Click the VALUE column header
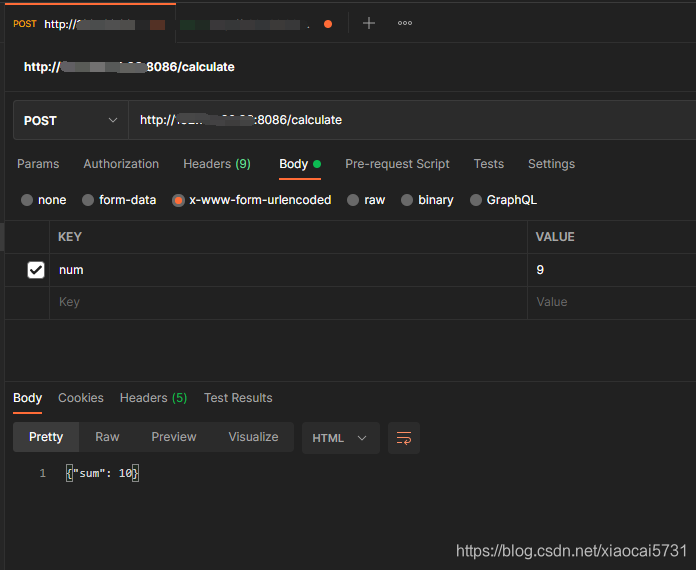This screenshot has width=696, height=570. [555, 237]
